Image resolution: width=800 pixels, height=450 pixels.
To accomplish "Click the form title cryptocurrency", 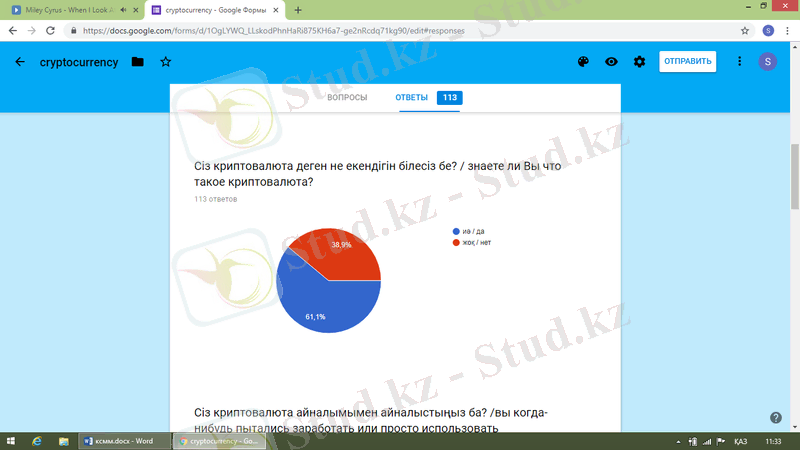I will [x=79, y=62].
